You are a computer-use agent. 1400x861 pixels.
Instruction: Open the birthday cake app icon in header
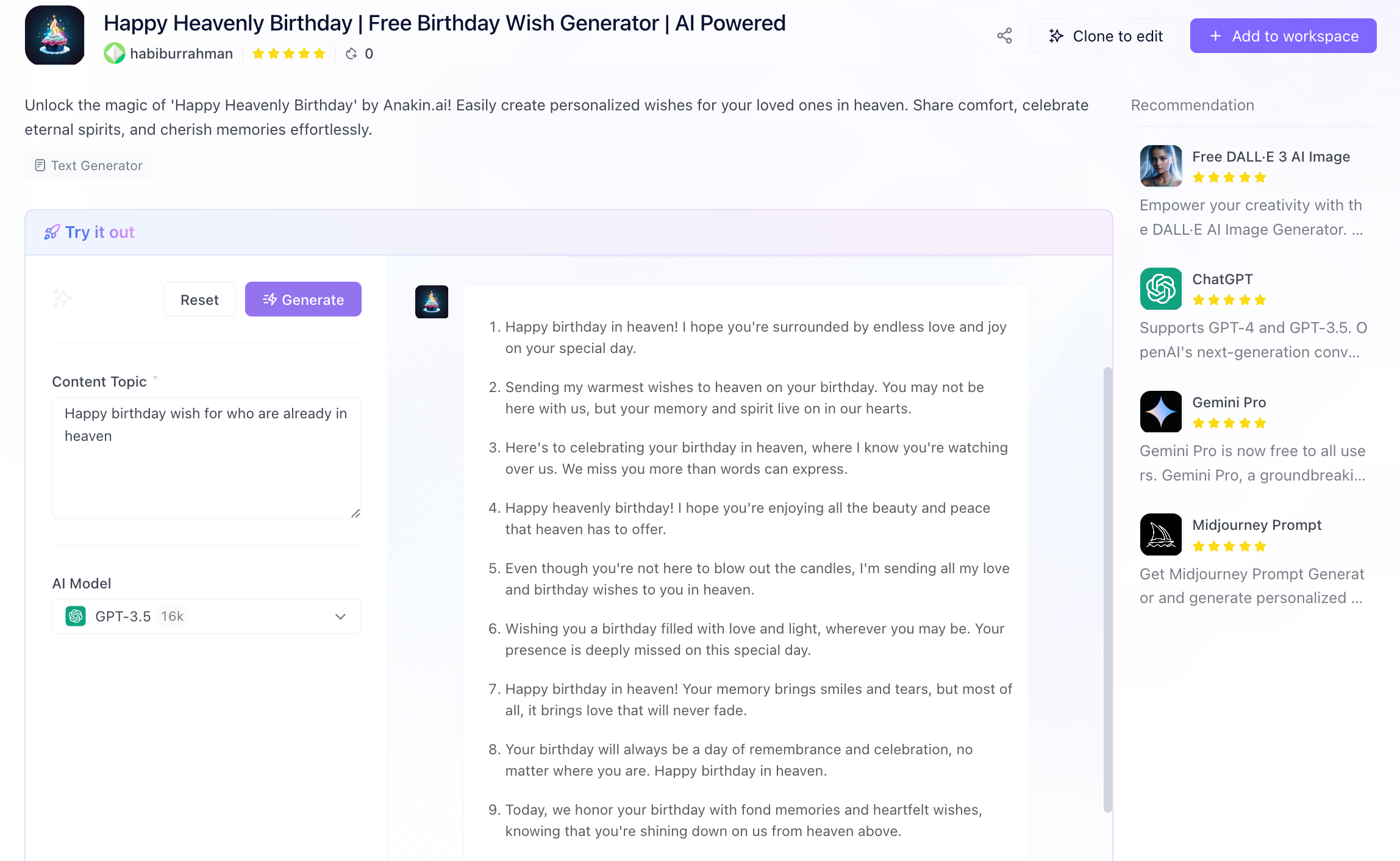click(55, 35)
